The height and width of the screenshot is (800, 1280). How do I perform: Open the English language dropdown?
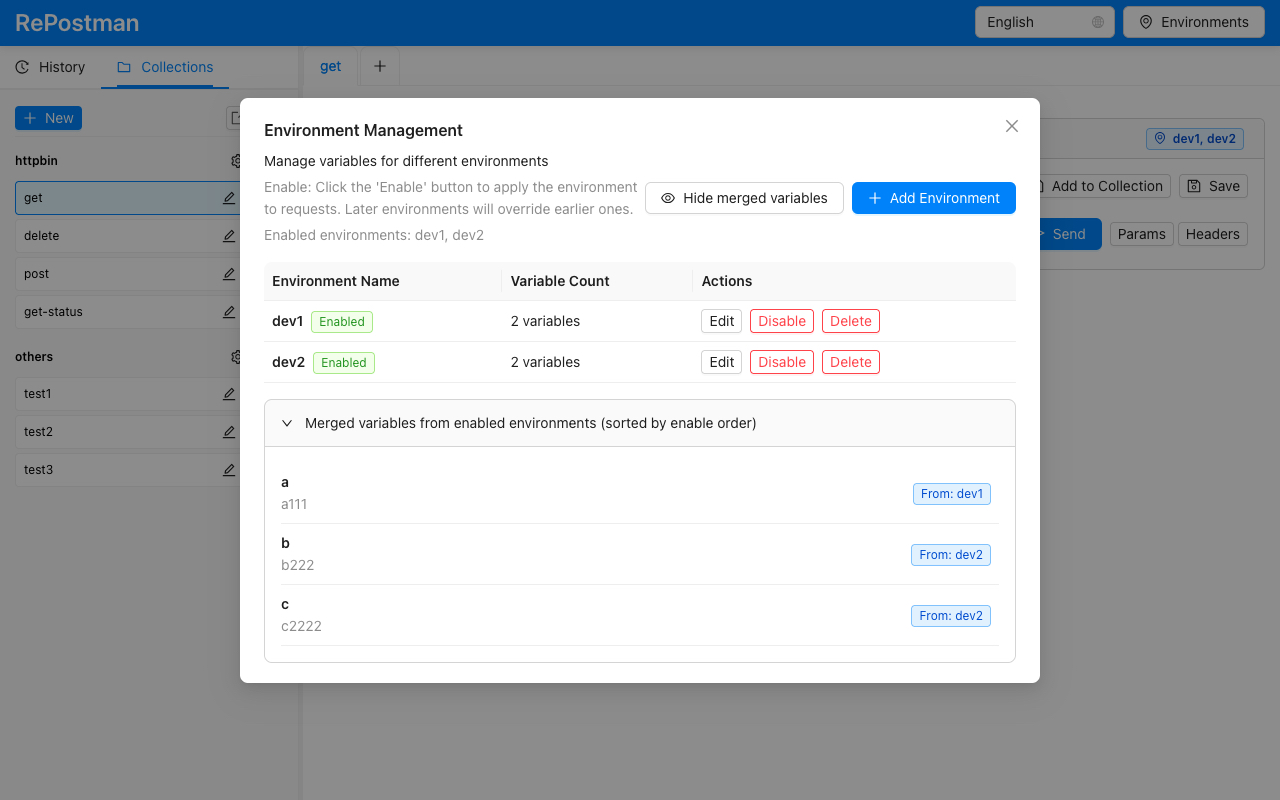pyautogui.click(x=1044, y=22)
